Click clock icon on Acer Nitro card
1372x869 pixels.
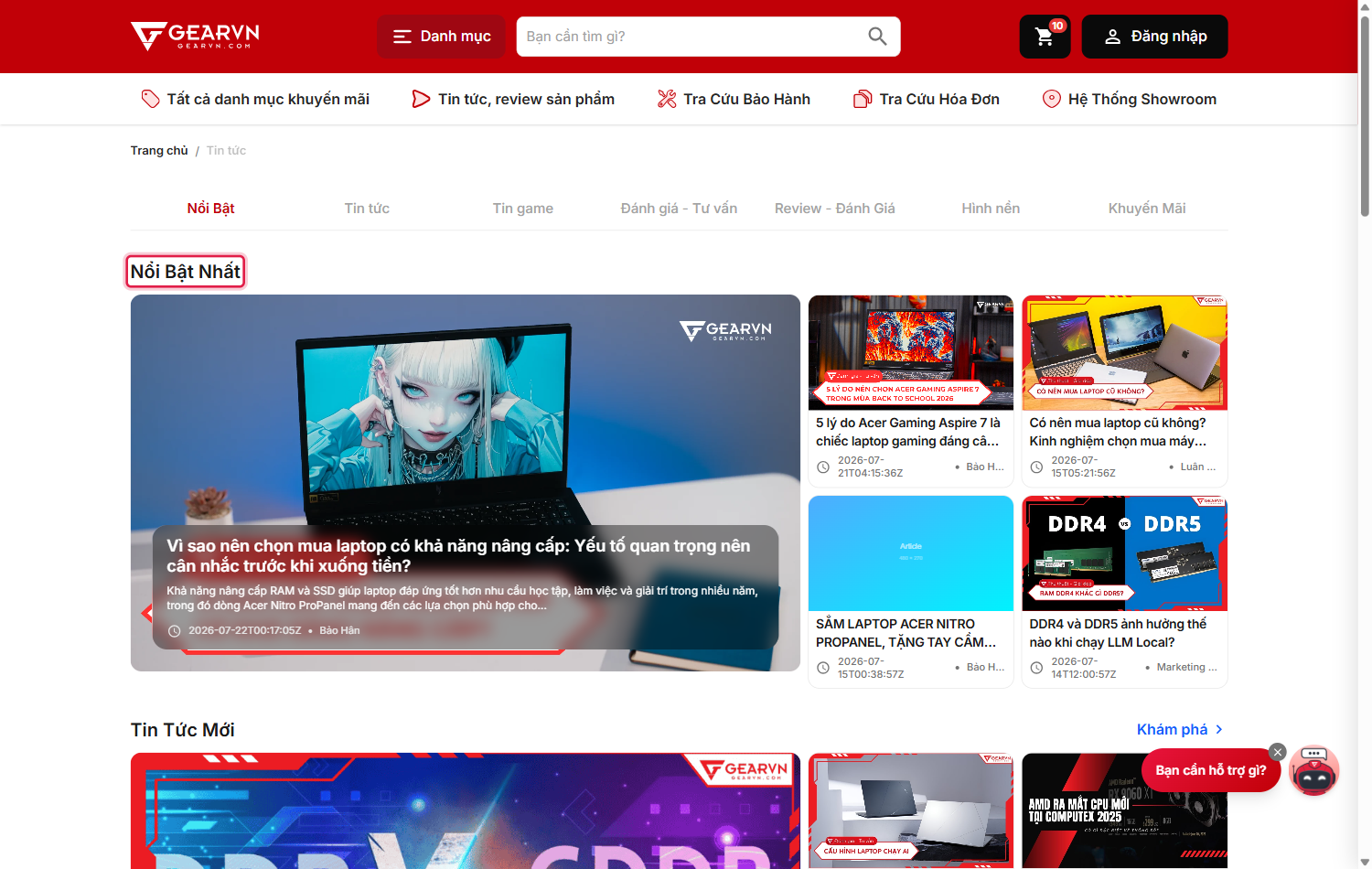coord(823,668)
